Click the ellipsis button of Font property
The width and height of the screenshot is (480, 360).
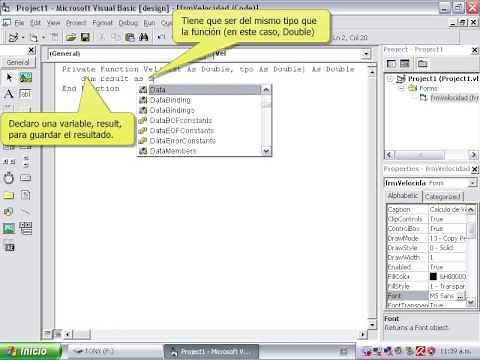point(460,296)
